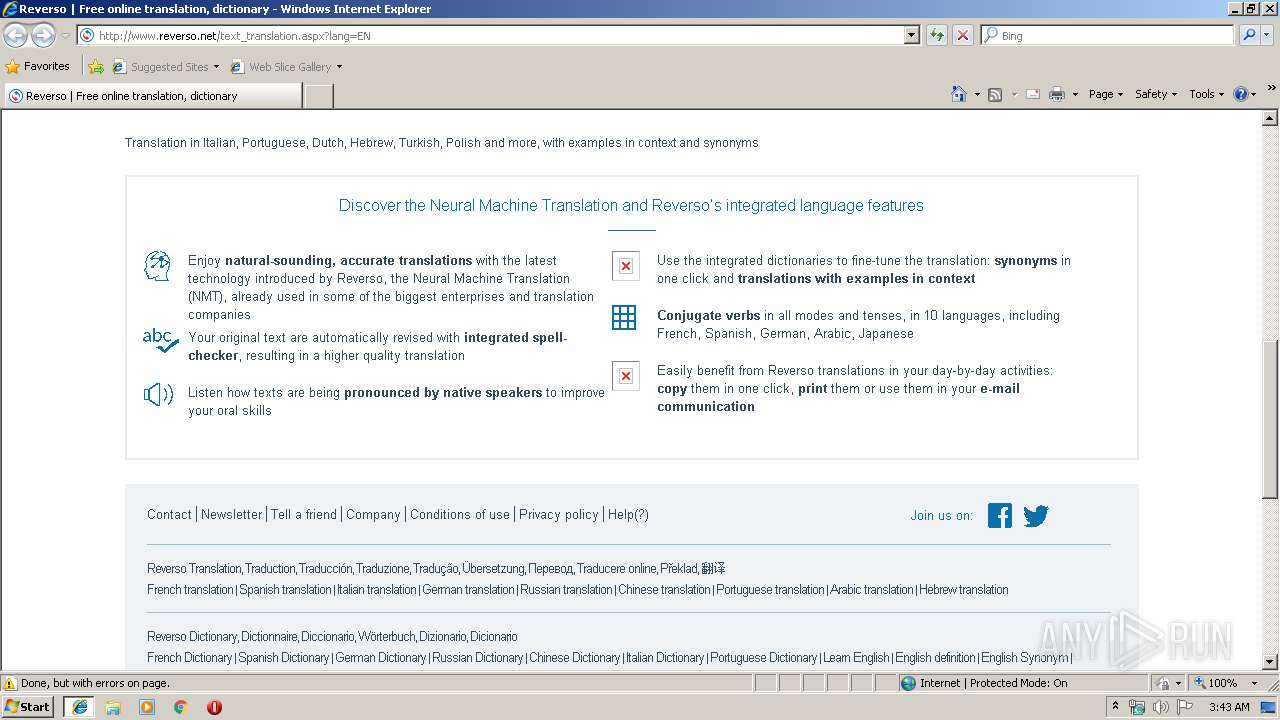Open the Tell a friend link
1280x720 pixels.
coord(304,514)
